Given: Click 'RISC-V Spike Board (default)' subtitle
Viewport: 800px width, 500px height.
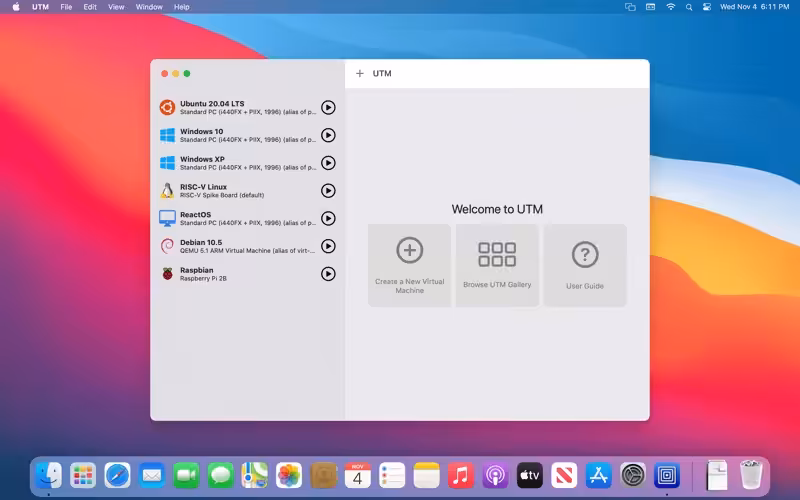Looking at the screenshot, I should (222, 195).
